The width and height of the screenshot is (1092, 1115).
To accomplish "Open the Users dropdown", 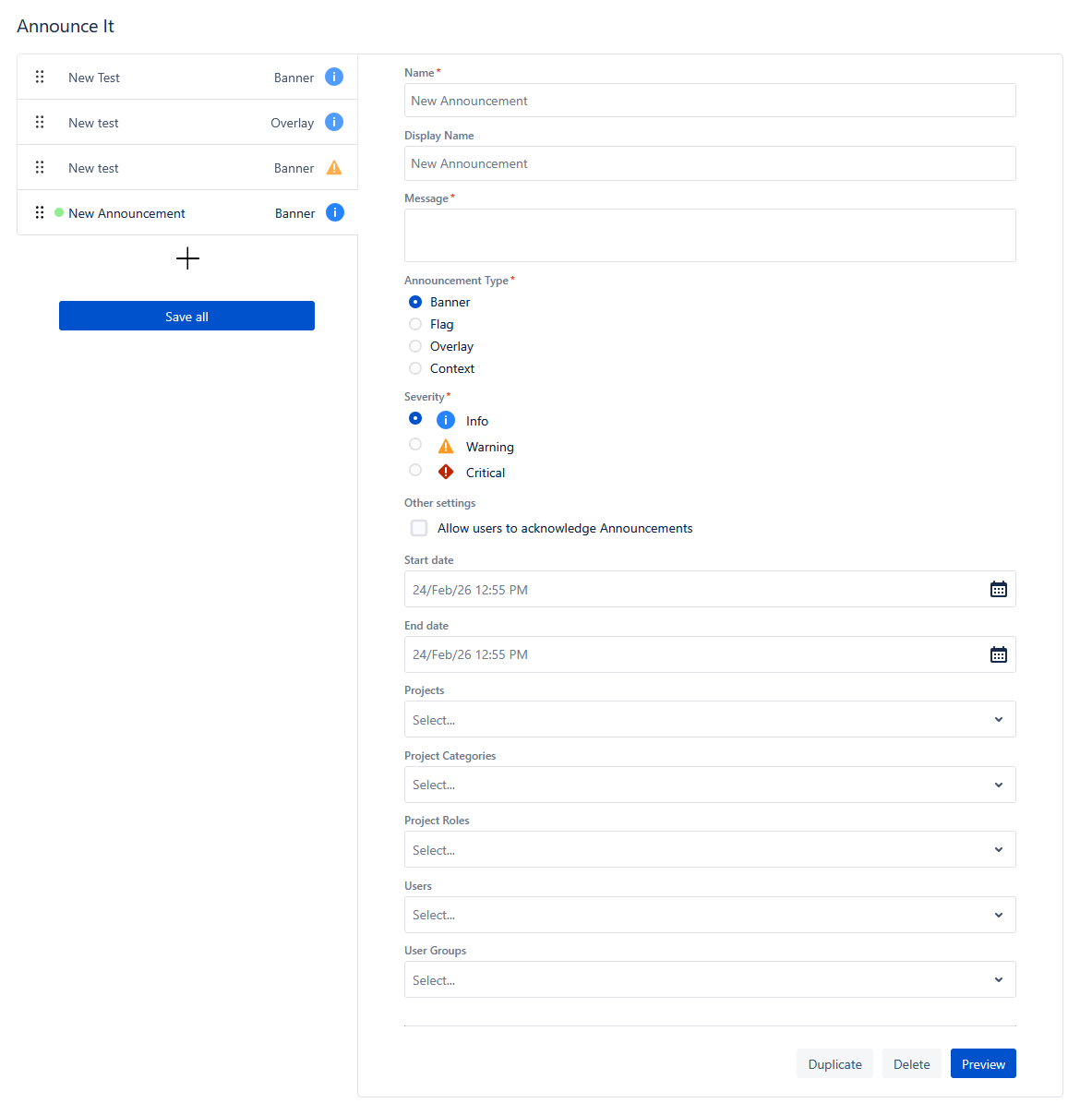I will pos(709,915).
